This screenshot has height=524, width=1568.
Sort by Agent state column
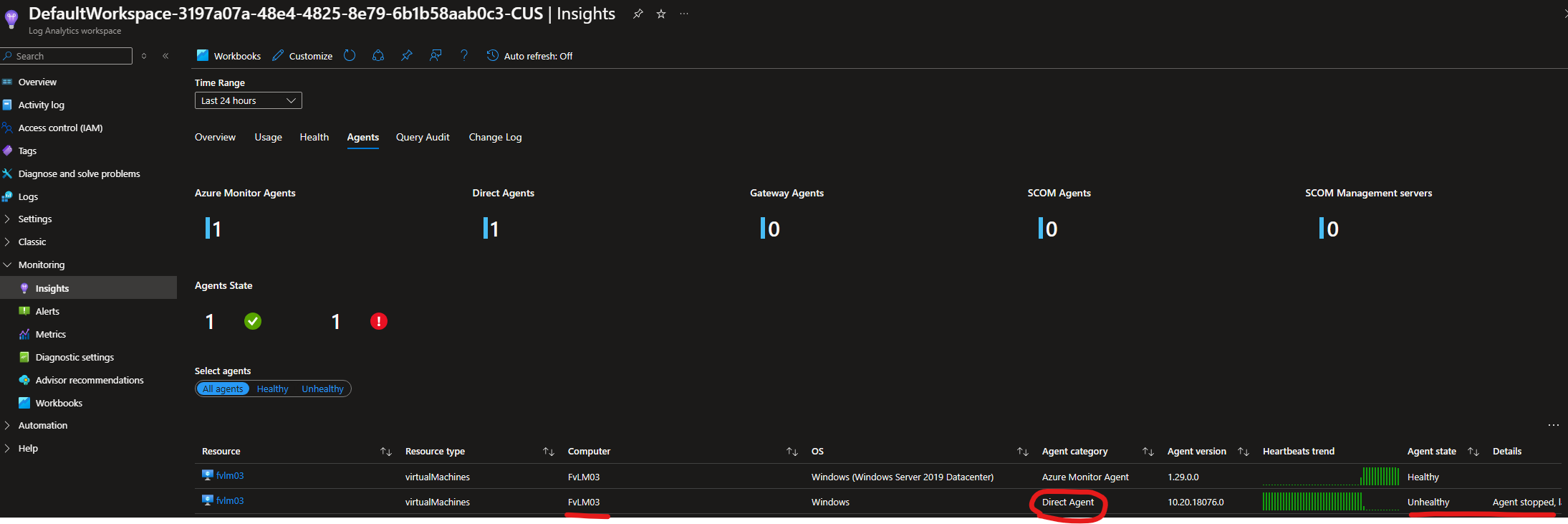1473,452
